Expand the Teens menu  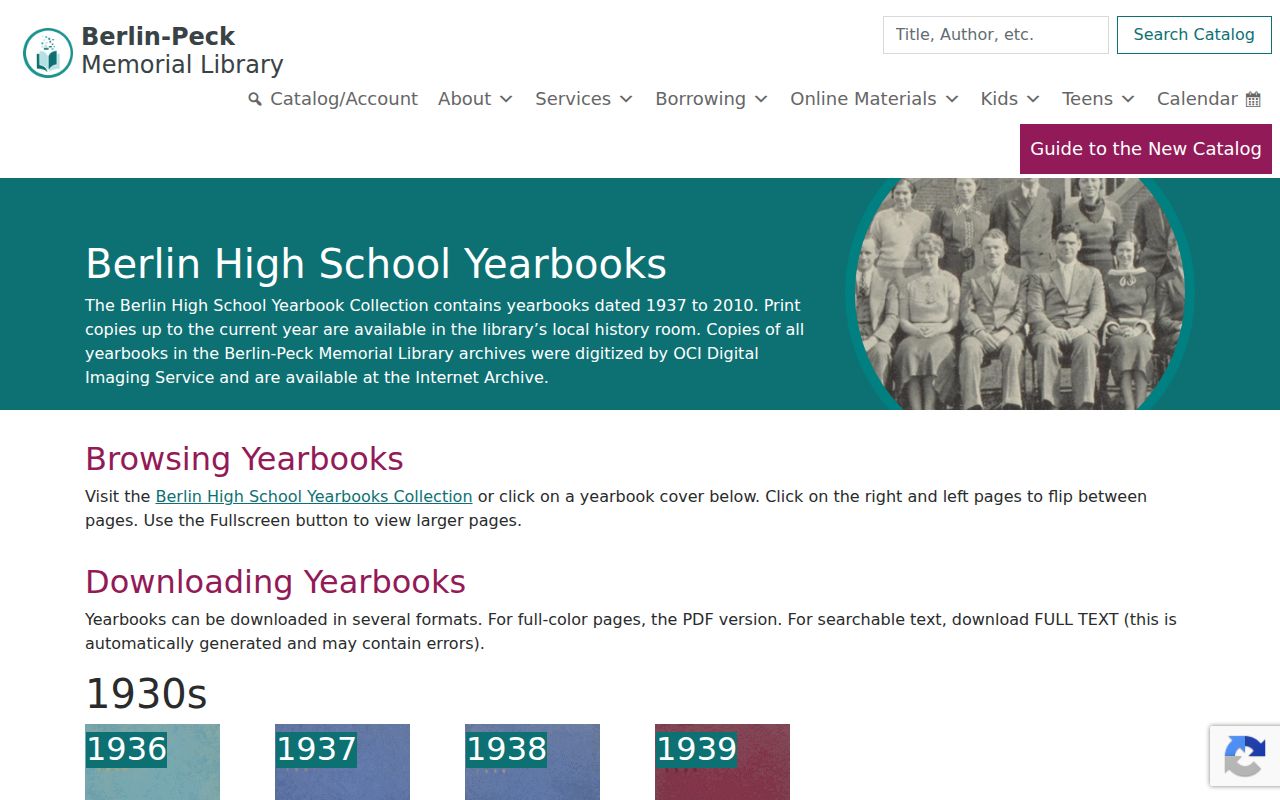click(x=1098, y=99)
